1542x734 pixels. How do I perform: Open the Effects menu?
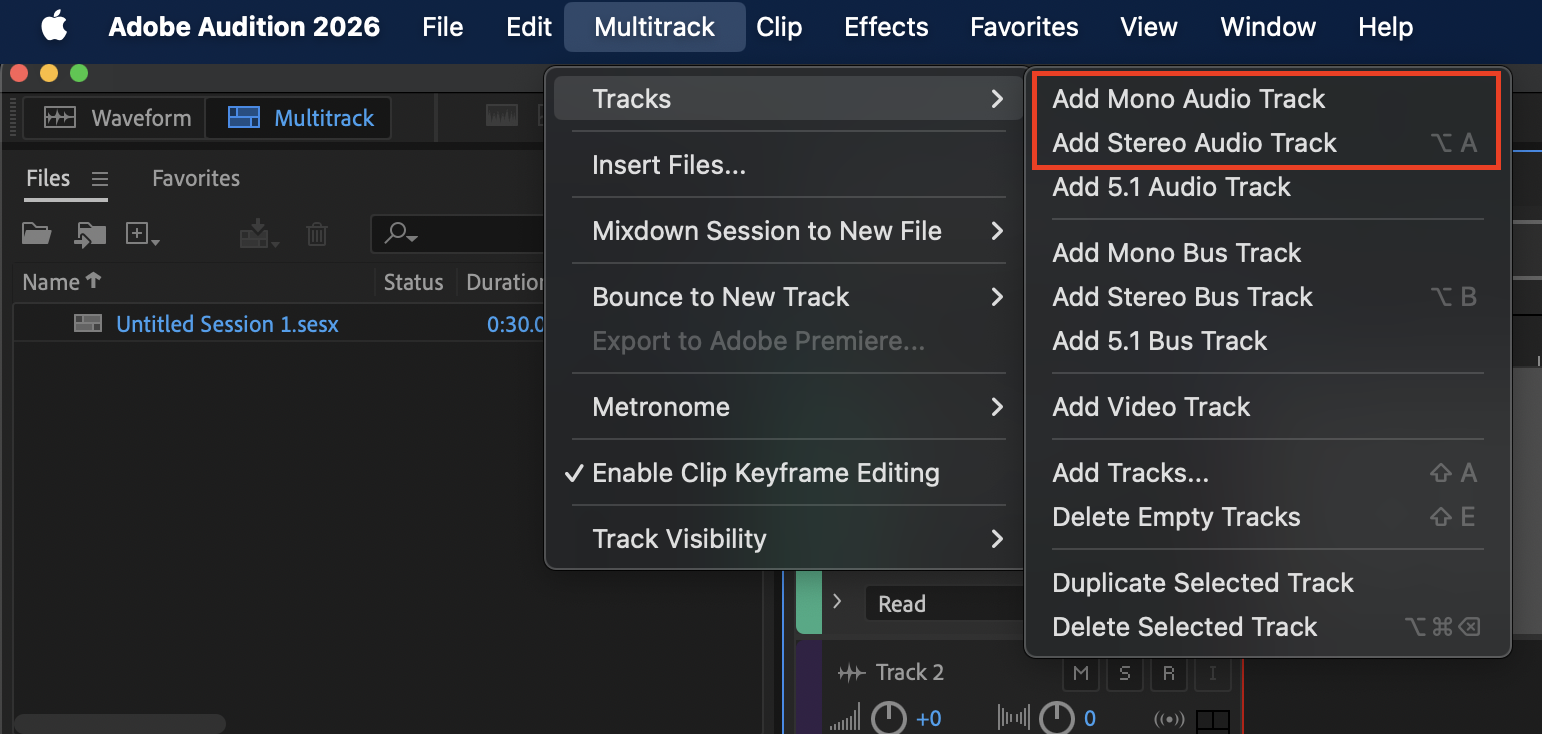click(886, 27)
